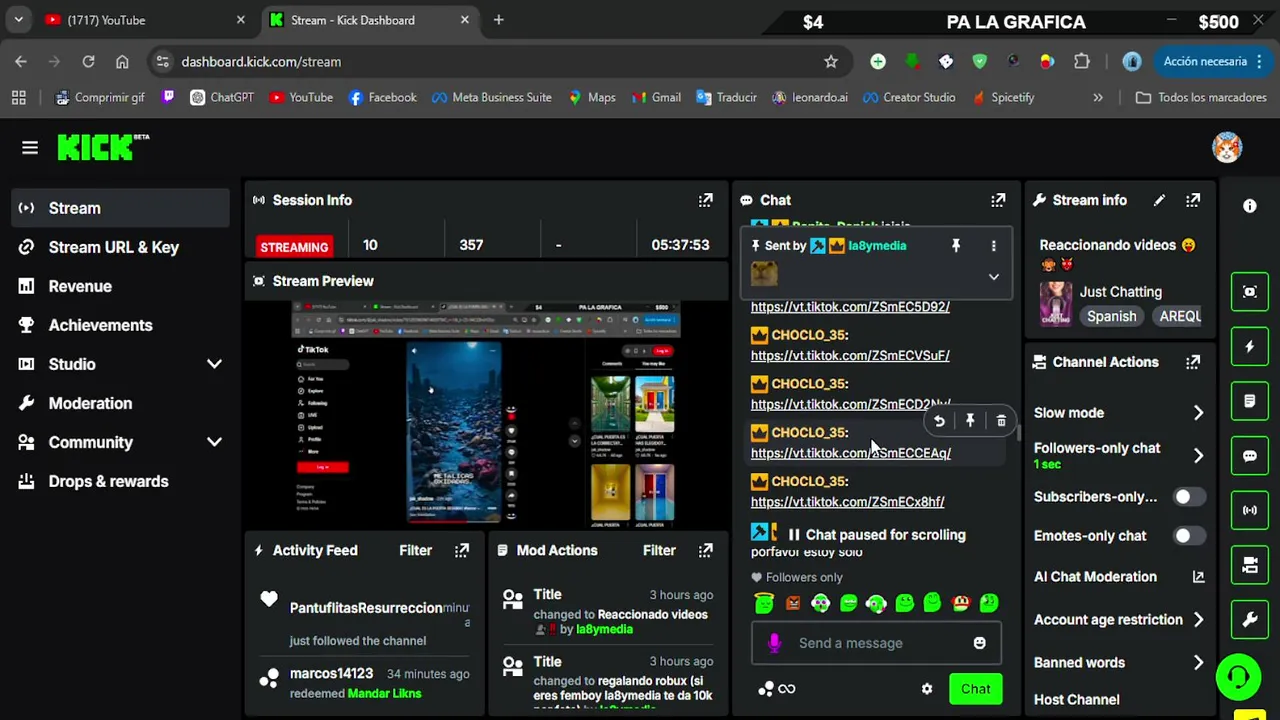1280x720 pixels.
Task: Edit stream info with the pencil icon
Action: [x=1159, y=200]
